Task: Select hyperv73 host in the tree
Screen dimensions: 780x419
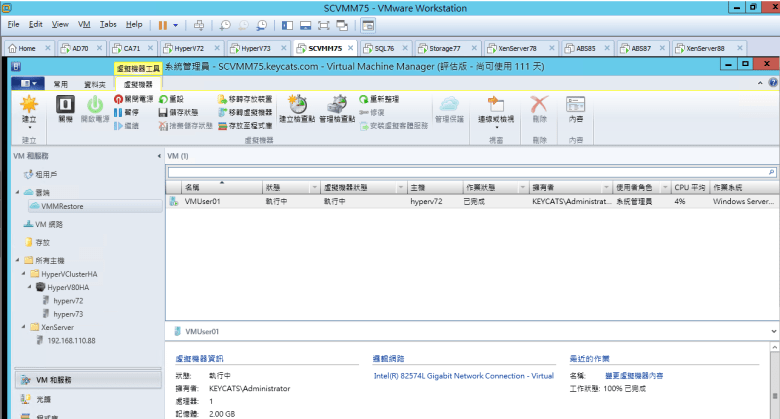Action: click(x=67, y=313)
